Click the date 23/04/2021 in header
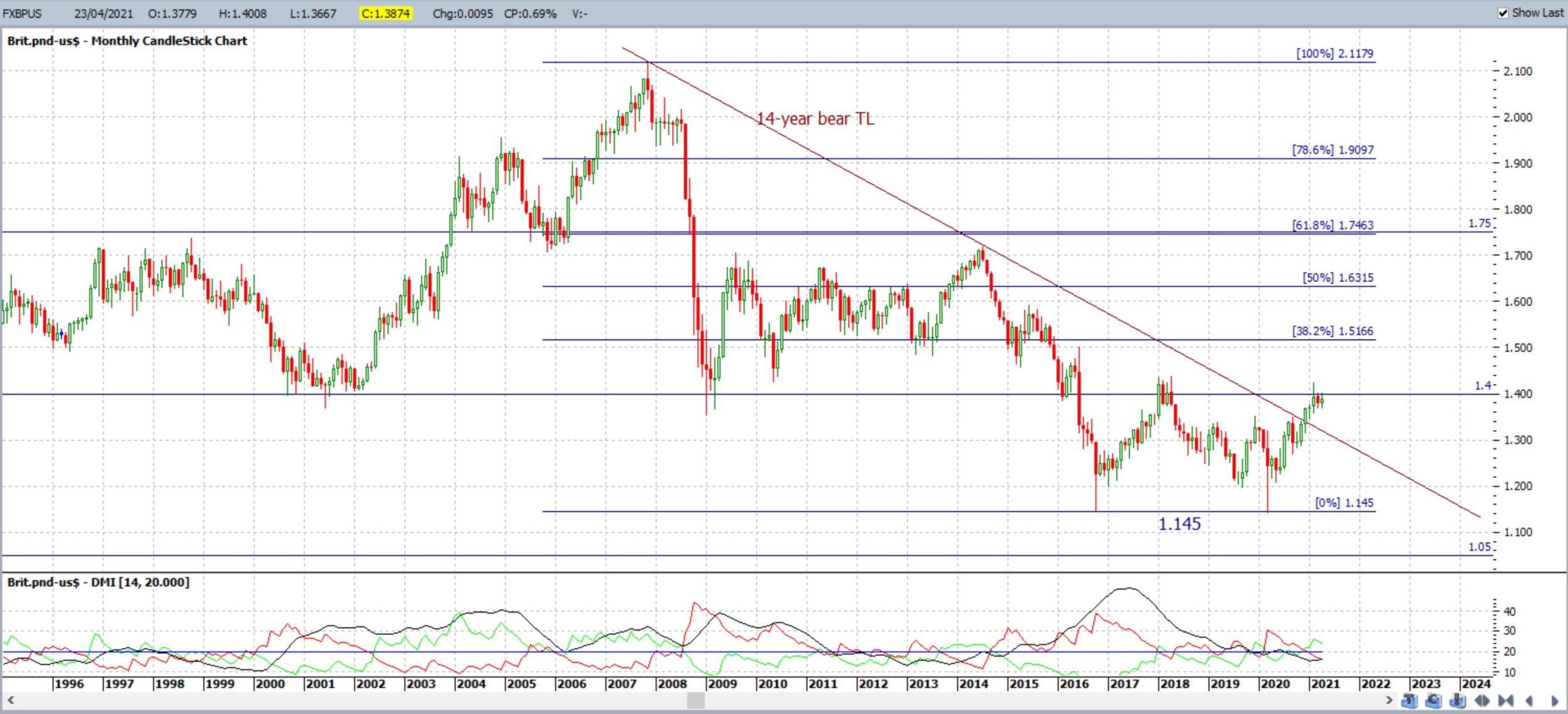 coord(103,13)
